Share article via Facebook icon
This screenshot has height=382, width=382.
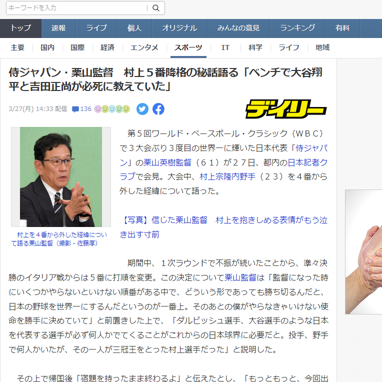click(x=159, y=109)
